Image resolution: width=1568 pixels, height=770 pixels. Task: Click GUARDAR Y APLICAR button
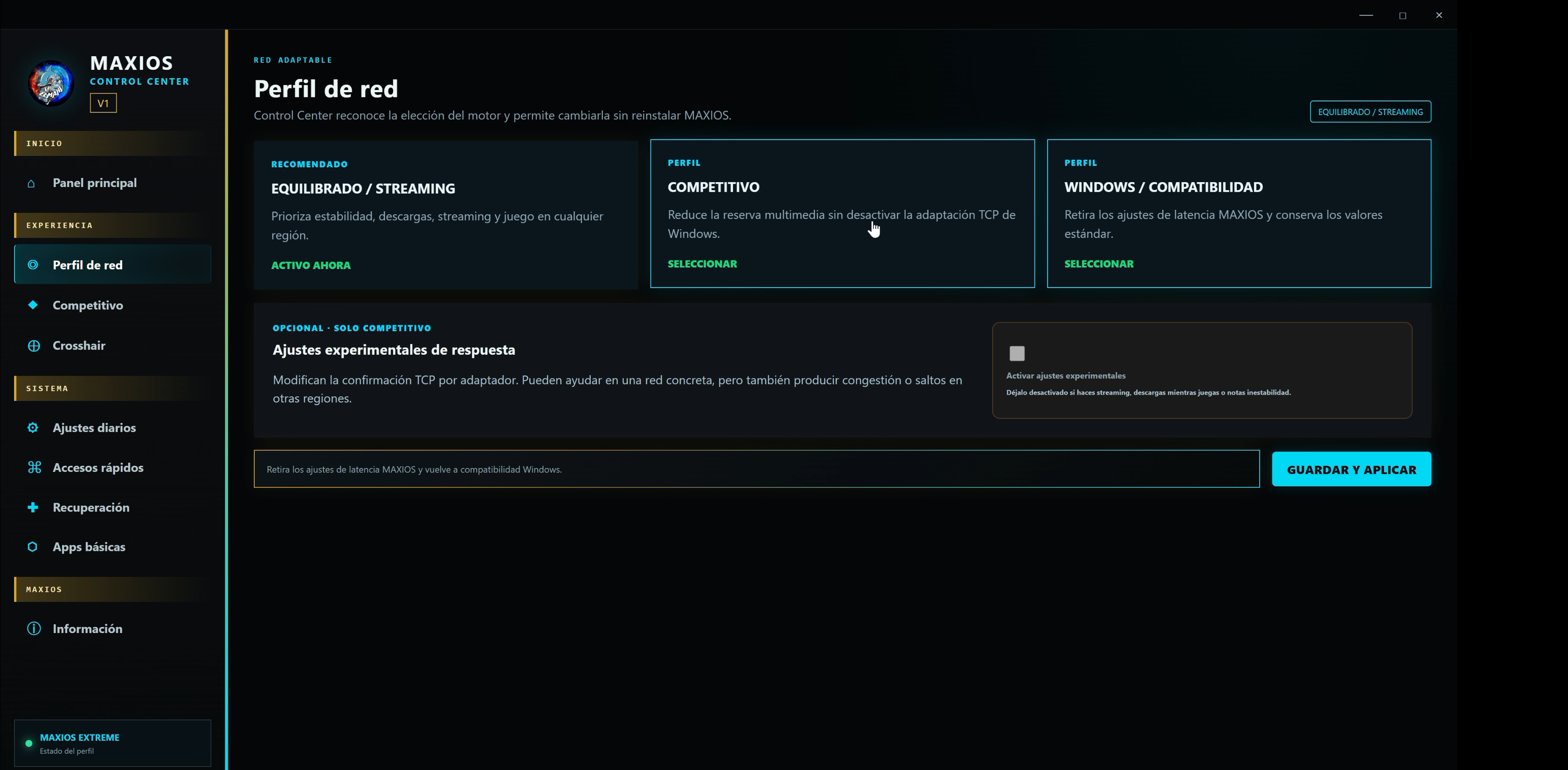(1351, 469)
